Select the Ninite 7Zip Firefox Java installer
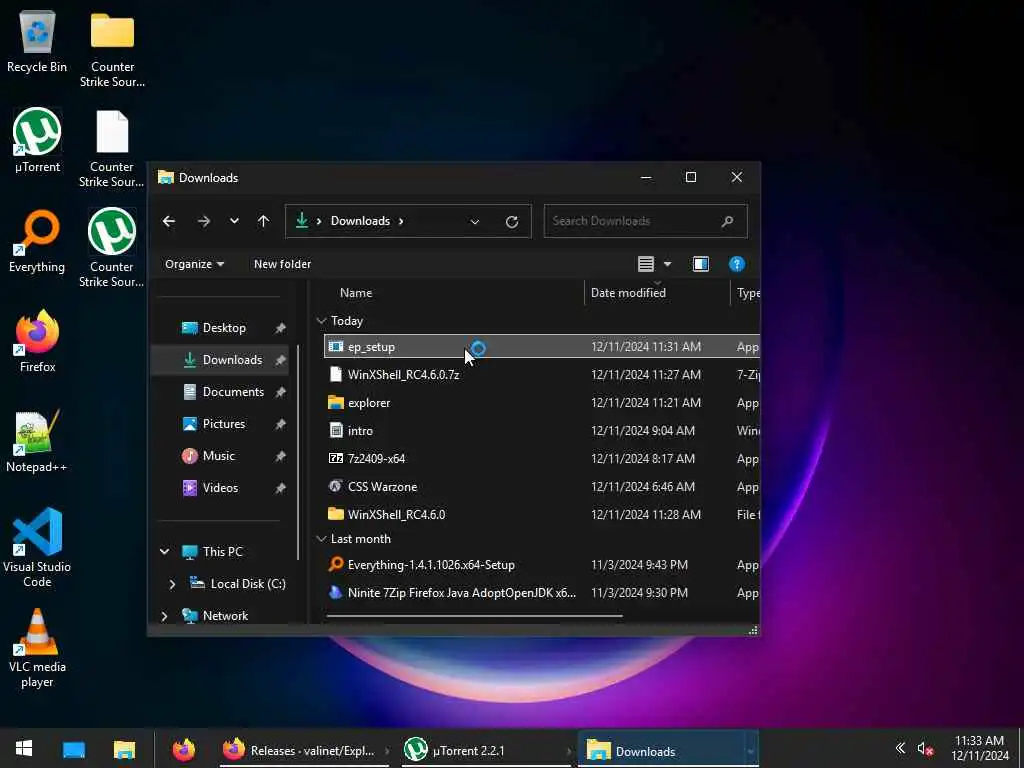 tap(541, 593)
